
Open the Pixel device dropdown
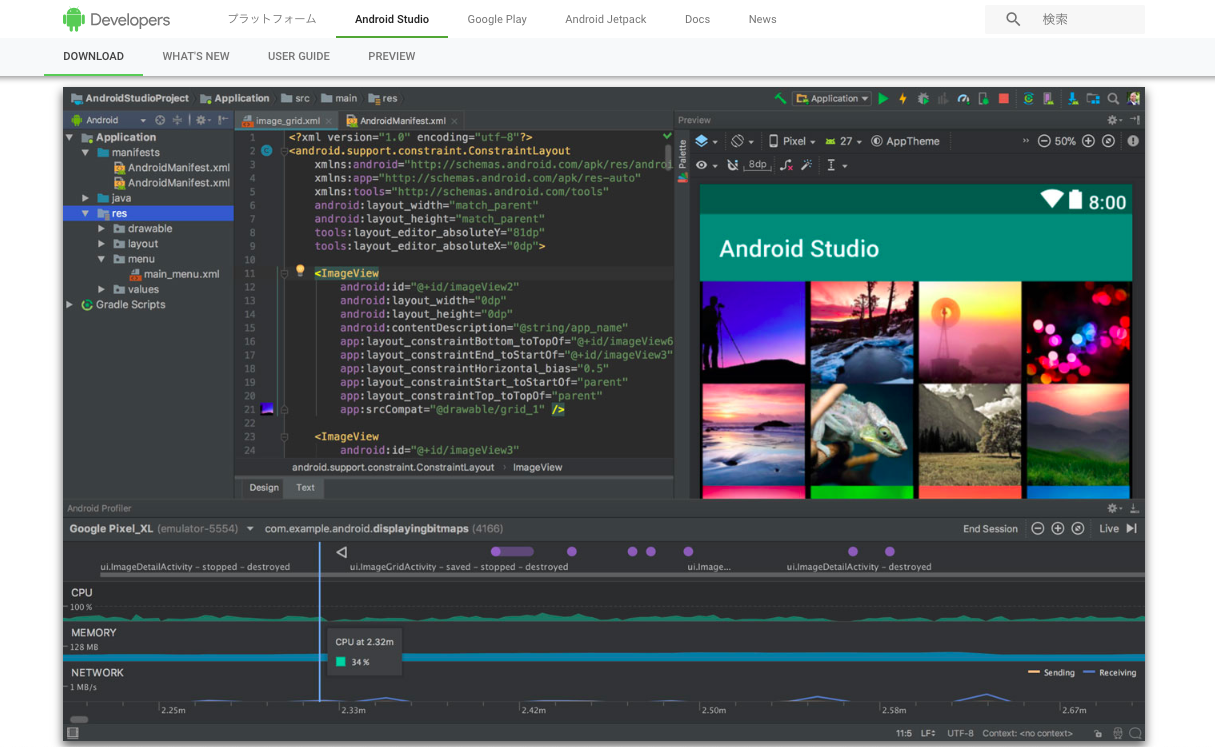coord(793,141)
